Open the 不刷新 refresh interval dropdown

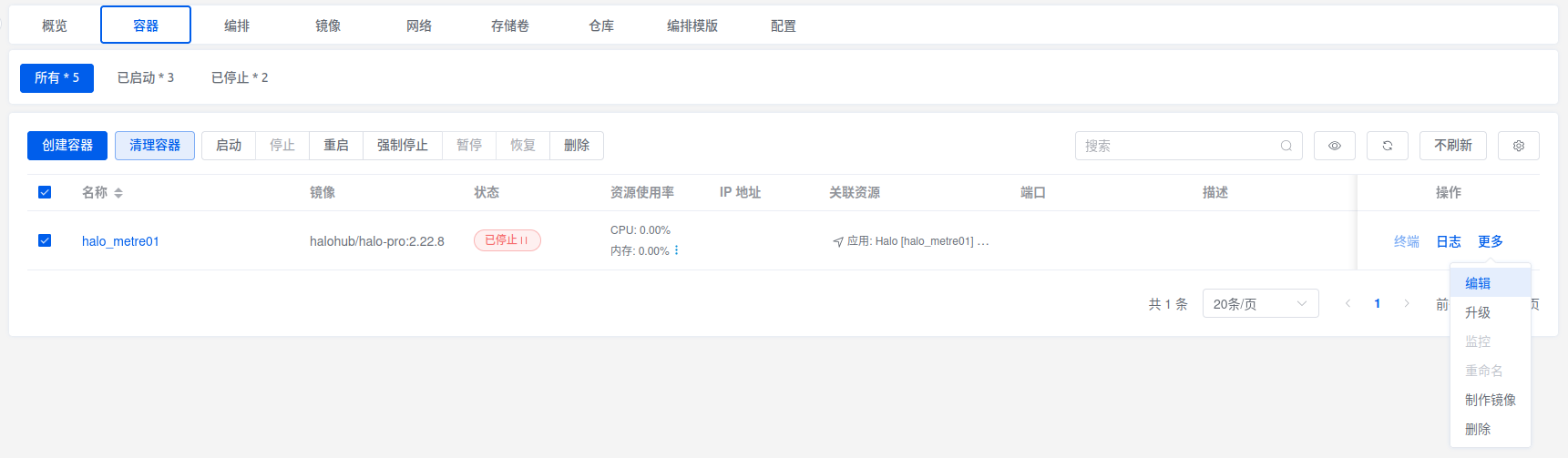pyautogui.click(x=1452, y=146)
